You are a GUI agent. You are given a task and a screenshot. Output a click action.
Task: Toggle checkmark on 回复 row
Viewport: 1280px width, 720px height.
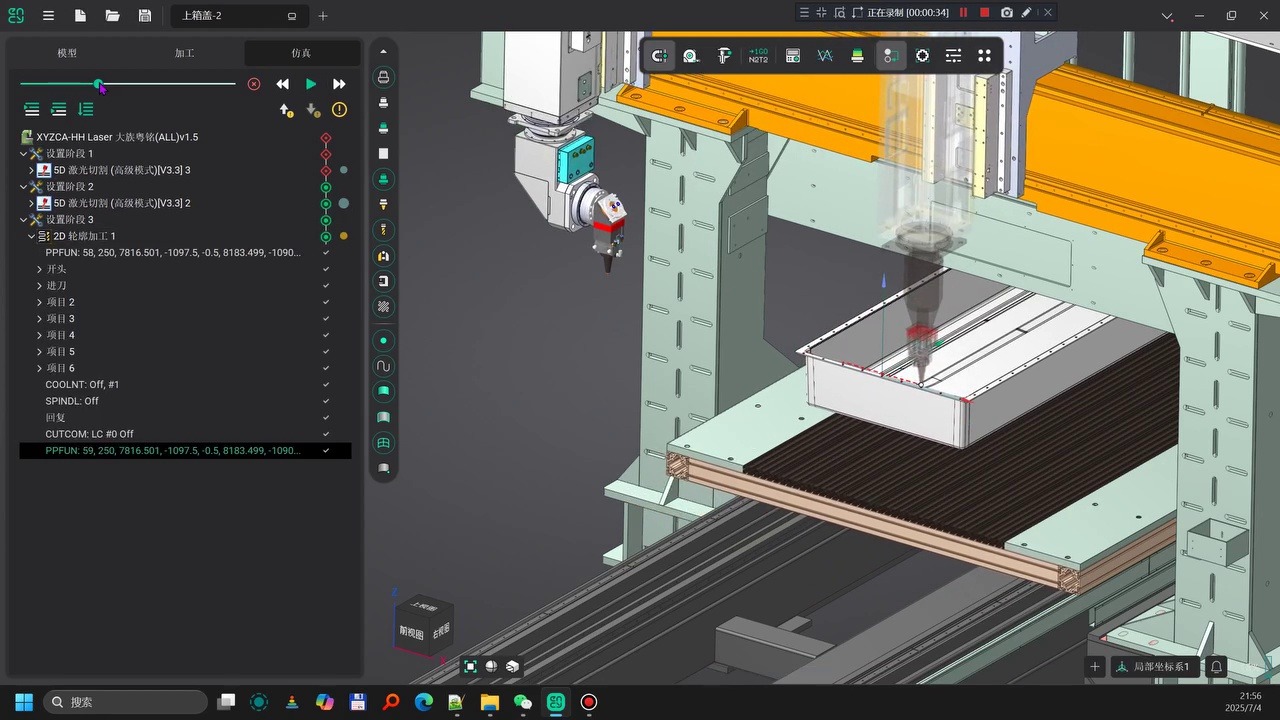coord(326,418)
